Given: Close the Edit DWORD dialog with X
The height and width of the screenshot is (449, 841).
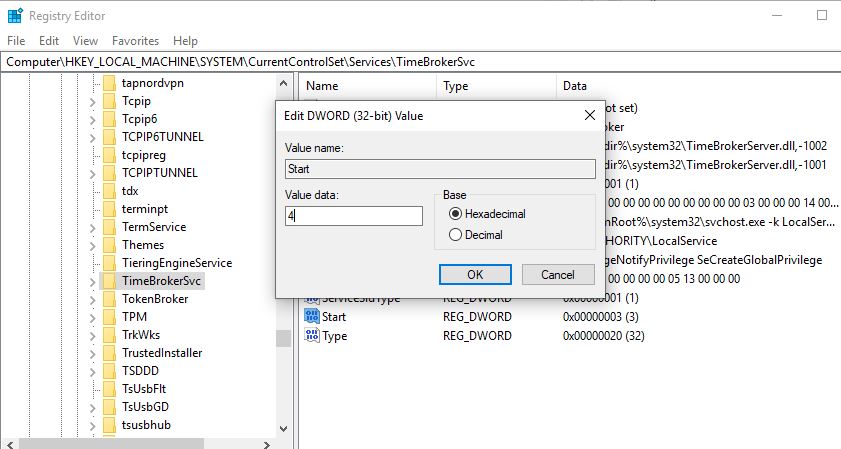Looking at the screenshot, I should 590,116.
